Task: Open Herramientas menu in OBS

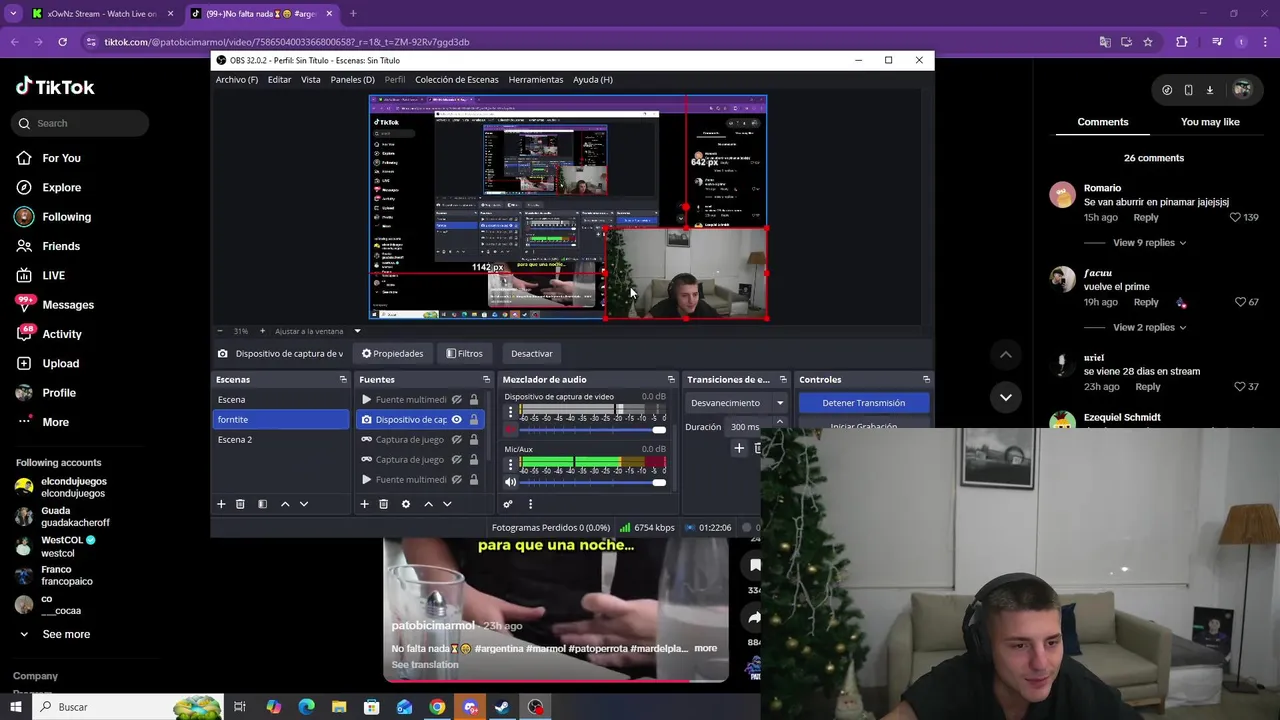Action: coord(535,80)
